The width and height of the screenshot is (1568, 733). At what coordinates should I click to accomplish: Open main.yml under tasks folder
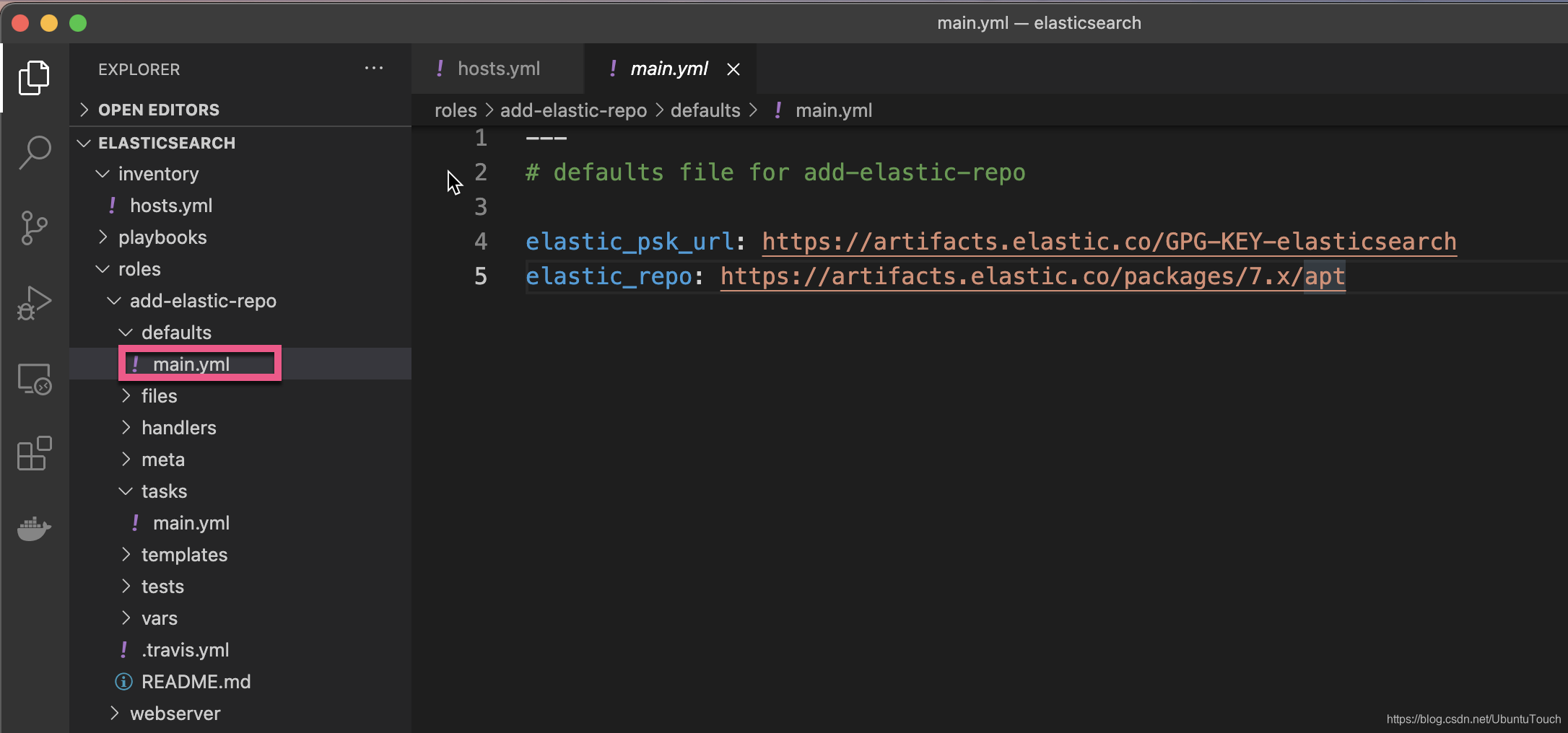tap(240, 523)
